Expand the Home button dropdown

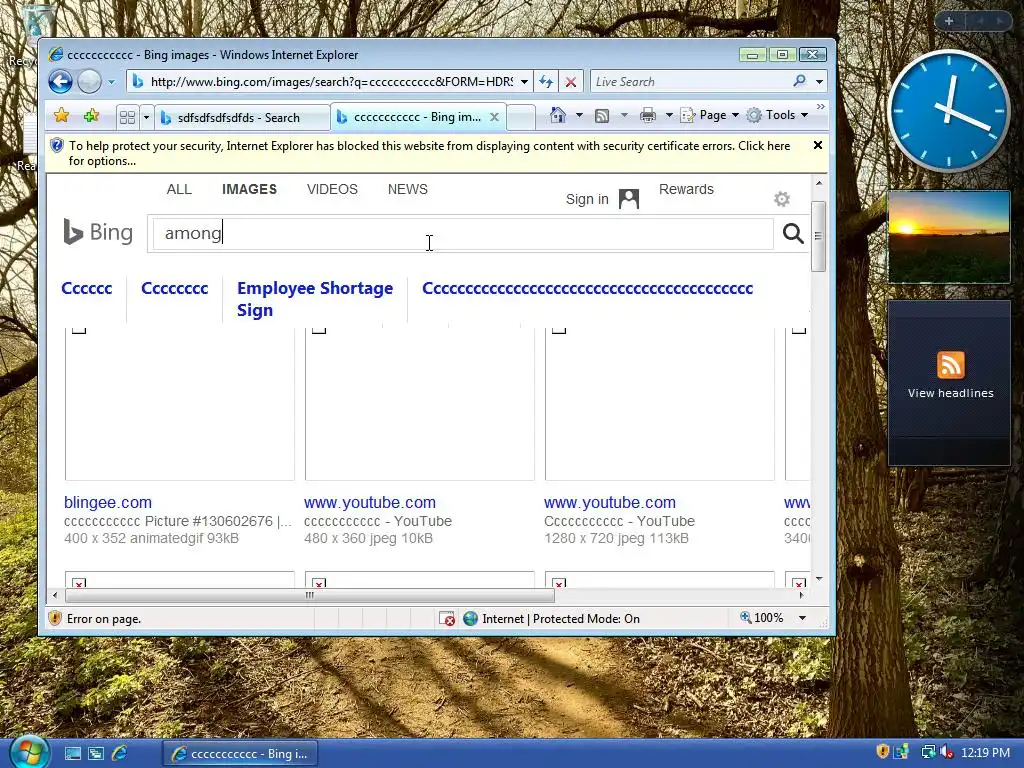click(x=579, y=115)
